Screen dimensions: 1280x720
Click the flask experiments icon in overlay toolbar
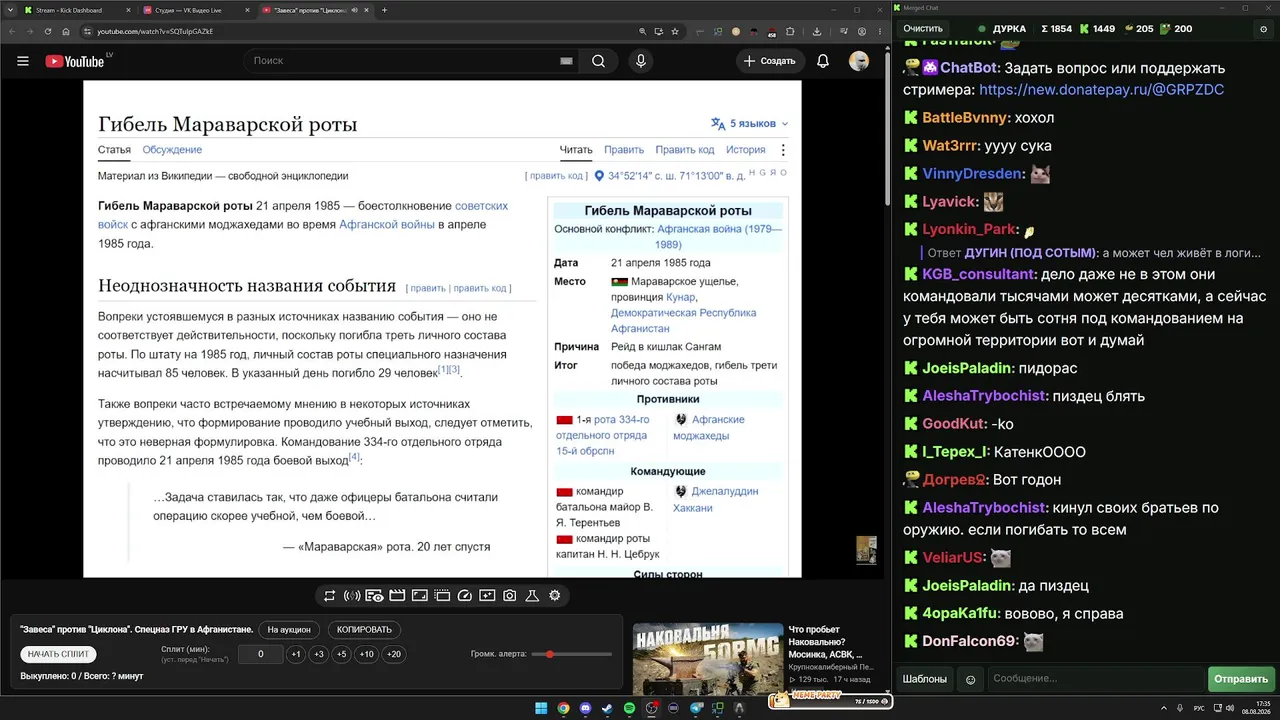[x=532, y=596]
